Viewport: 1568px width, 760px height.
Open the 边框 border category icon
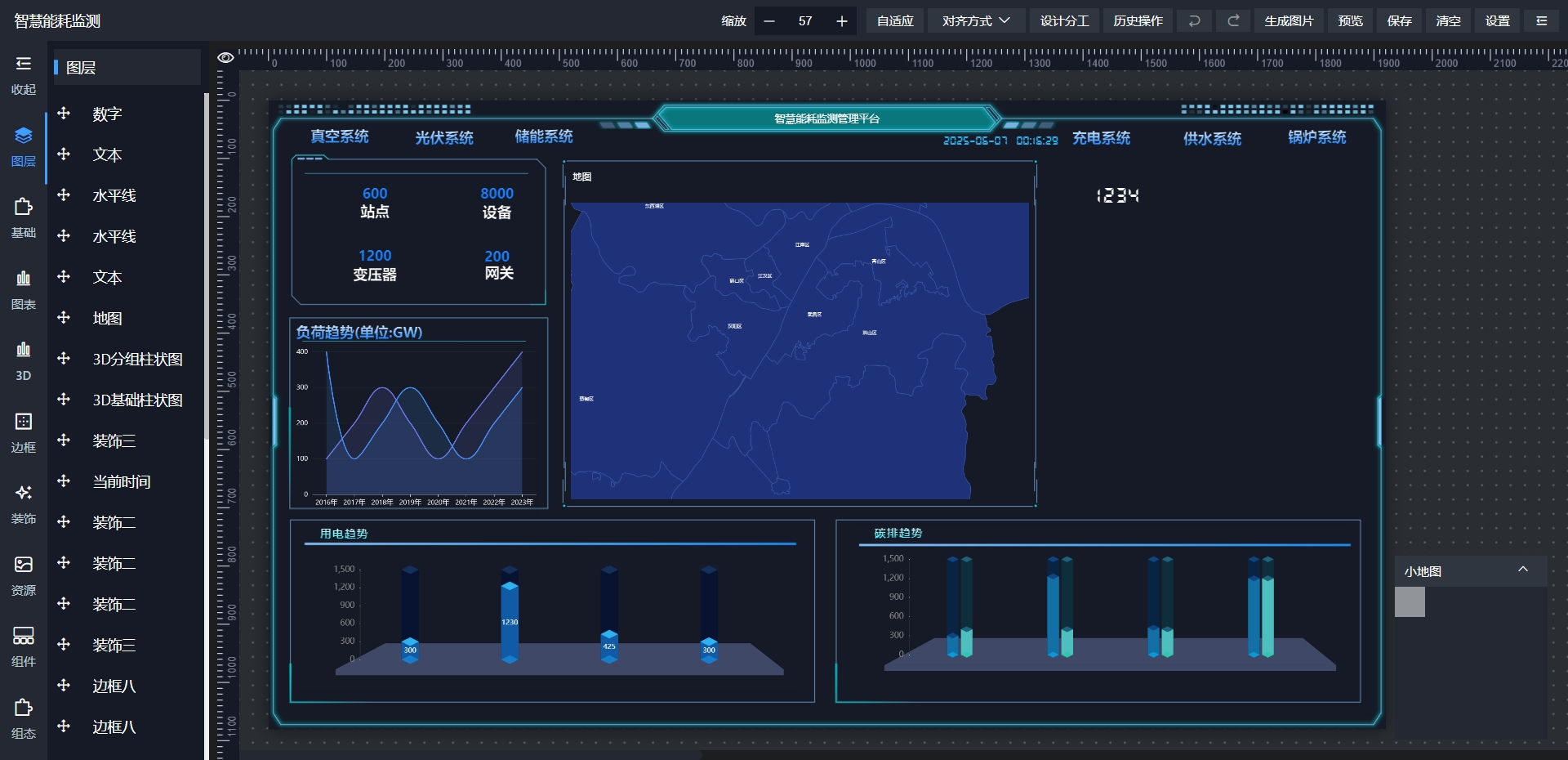(23, 422)
